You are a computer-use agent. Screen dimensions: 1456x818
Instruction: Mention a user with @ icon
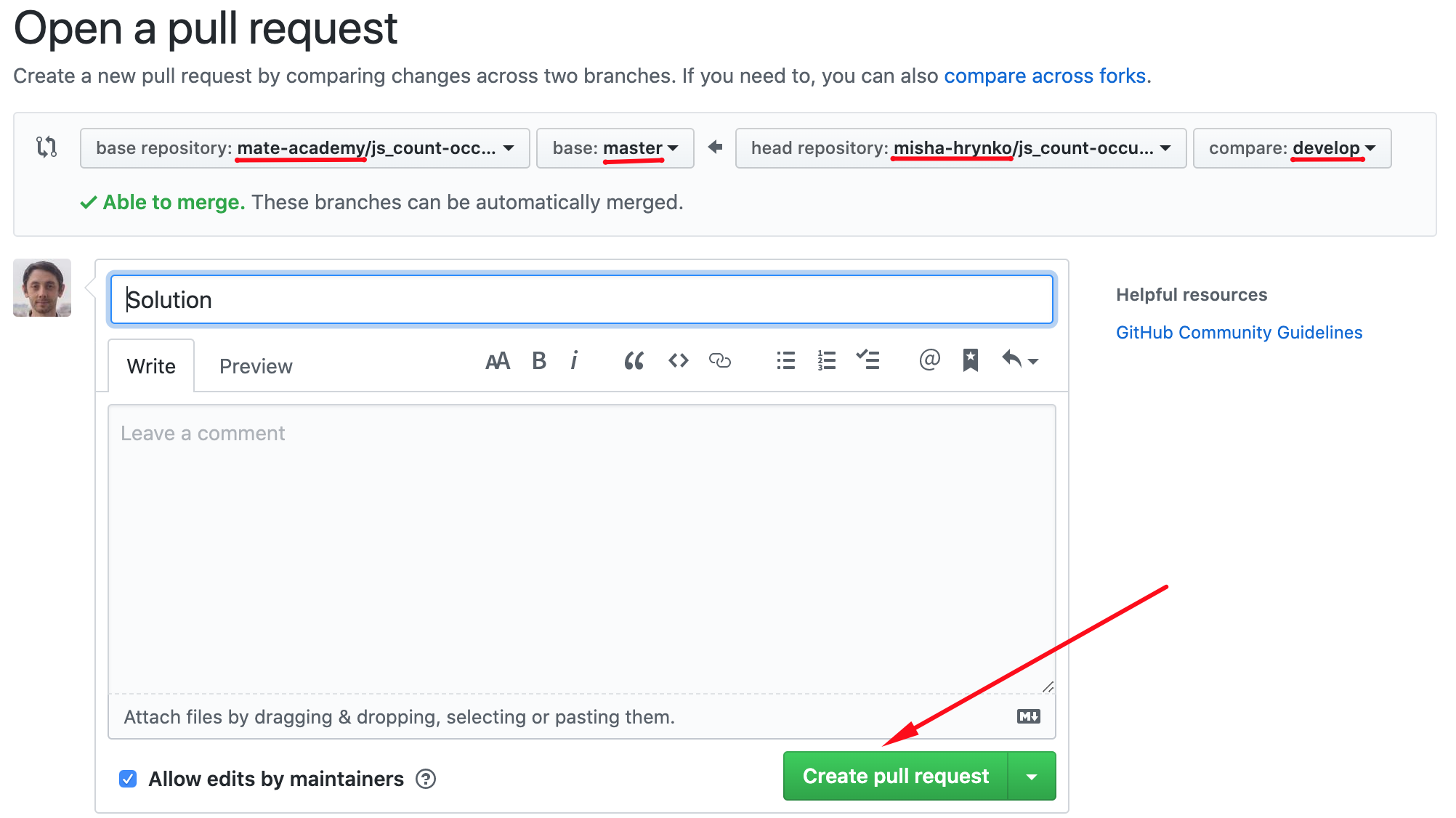point(929,360)
